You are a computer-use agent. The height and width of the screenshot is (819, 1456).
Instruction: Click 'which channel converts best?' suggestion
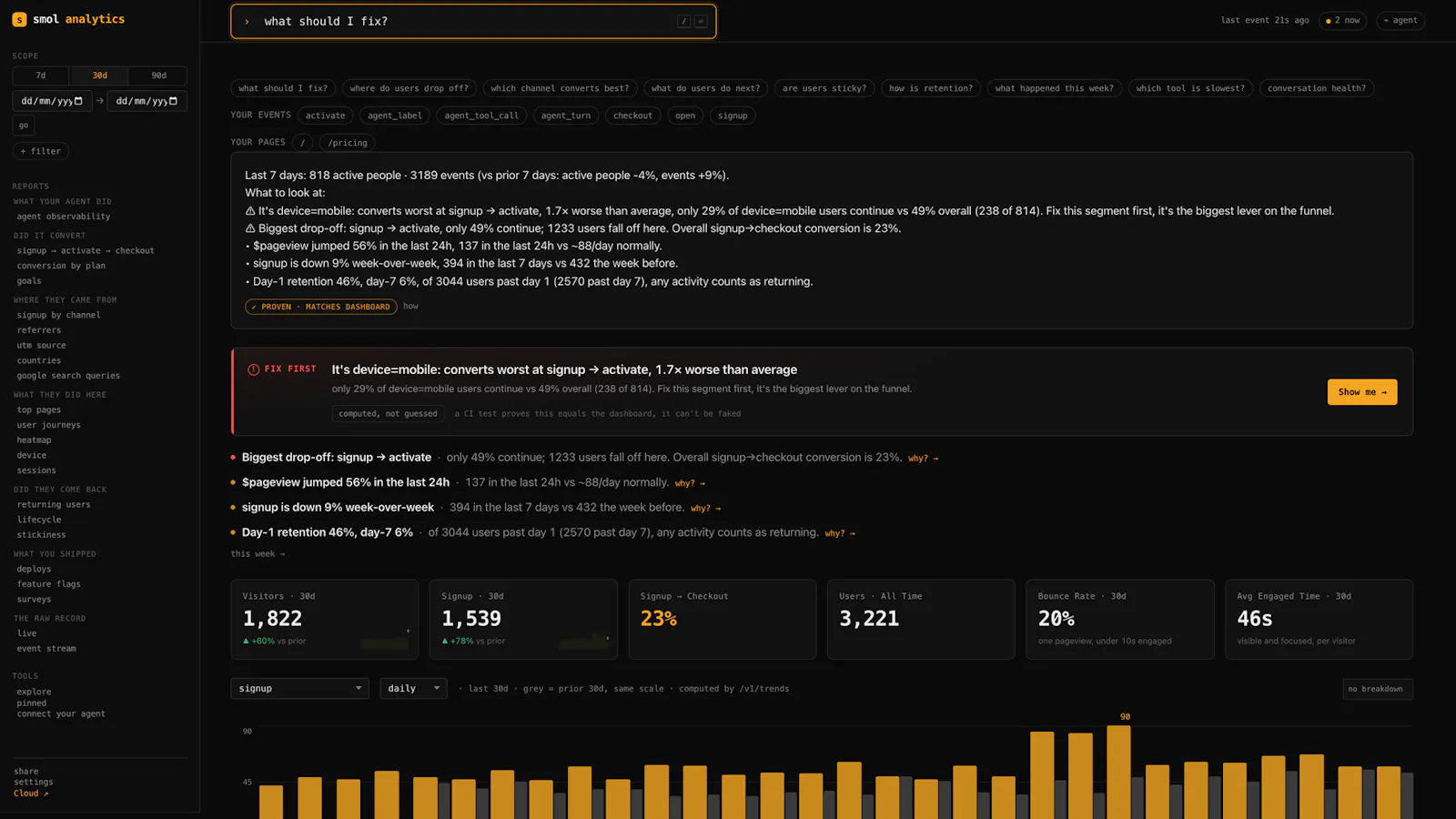point(560,88)
